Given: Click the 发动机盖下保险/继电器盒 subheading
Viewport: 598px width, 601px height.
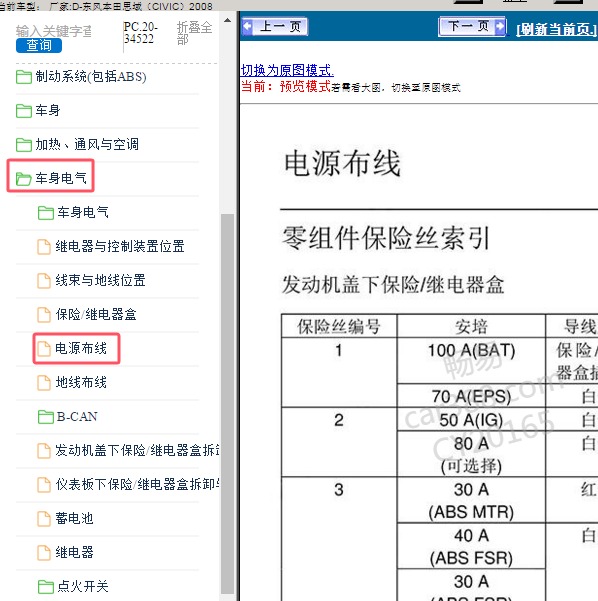Looking at the screenshot, I should coord(393,285).
